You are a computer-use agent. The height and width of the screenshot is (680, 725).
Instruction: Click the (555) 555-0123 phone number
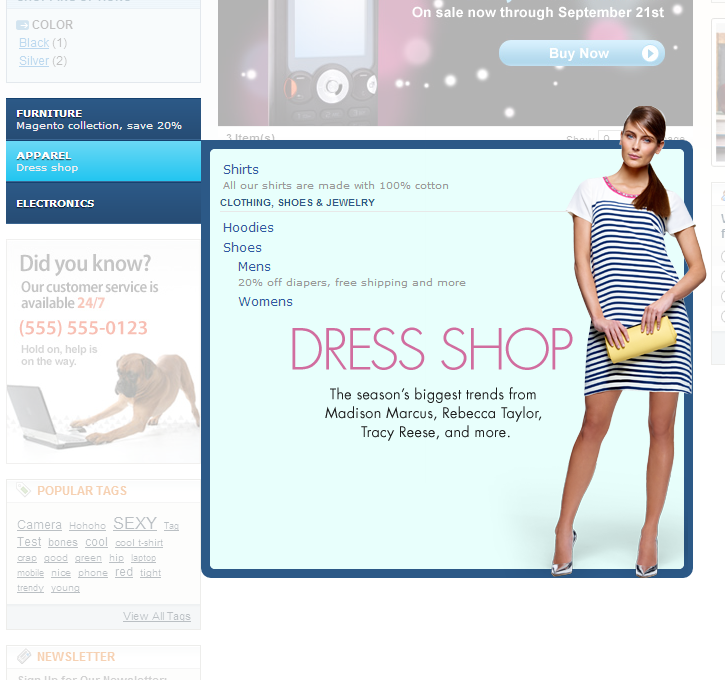pos(83,328)
